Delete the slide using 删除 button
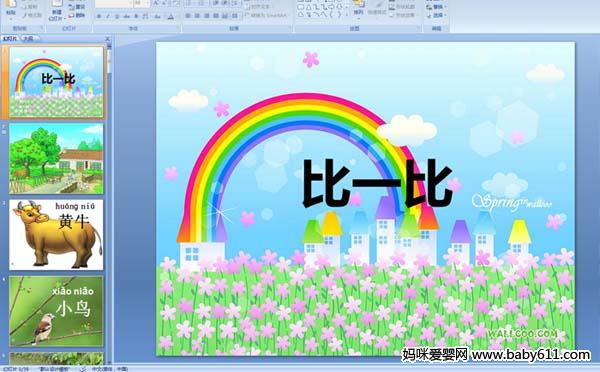 pyautogui.click(x=77, y=15)
